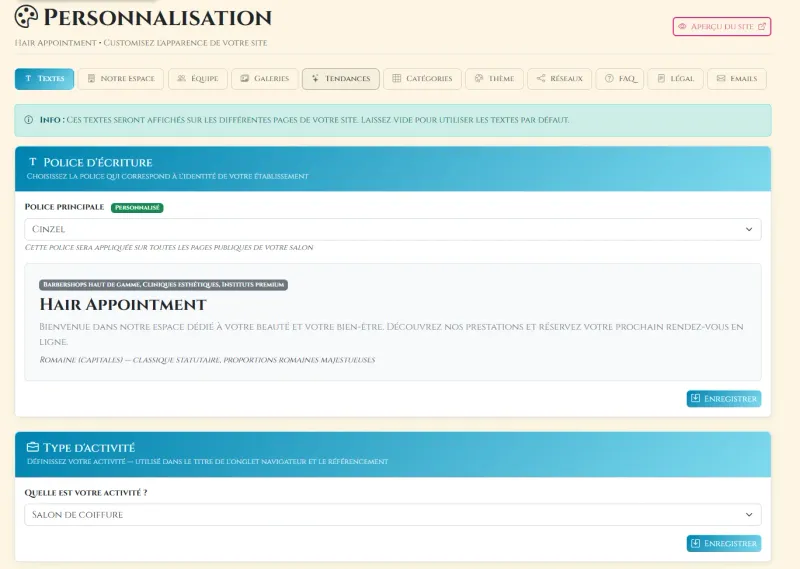Open the Équipe tab

195,78
